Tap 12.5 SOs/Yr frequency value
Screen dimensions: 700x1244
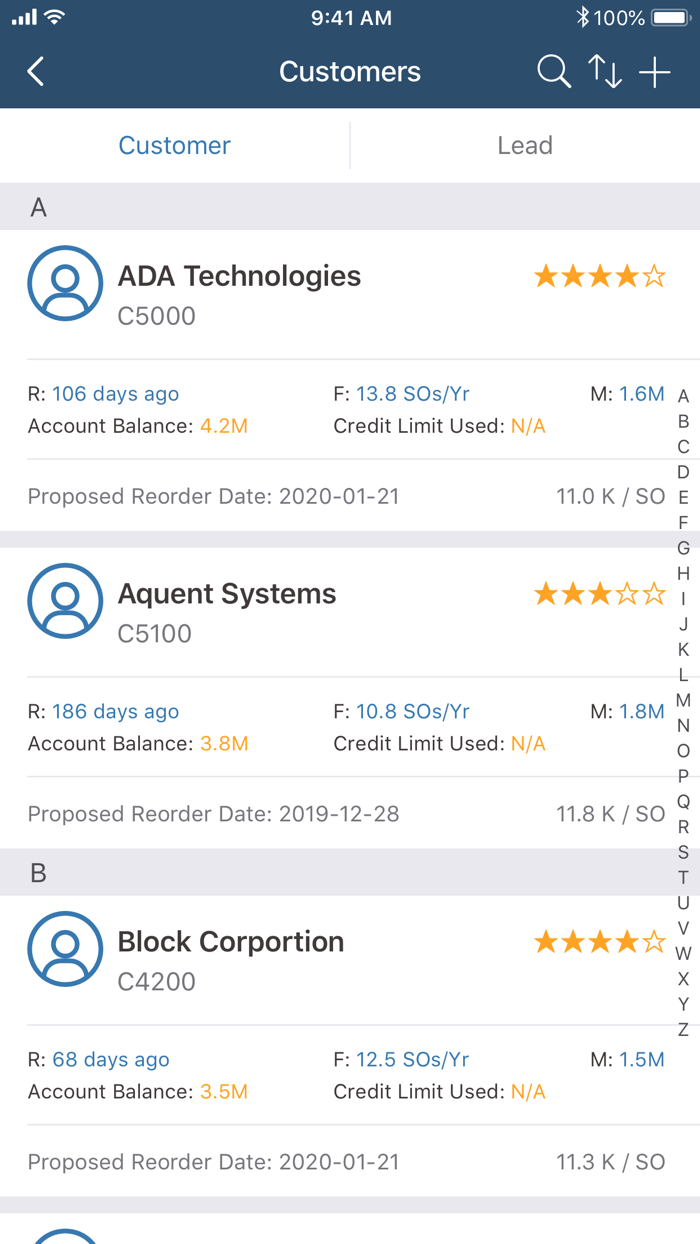click(x=413, y=1060)
